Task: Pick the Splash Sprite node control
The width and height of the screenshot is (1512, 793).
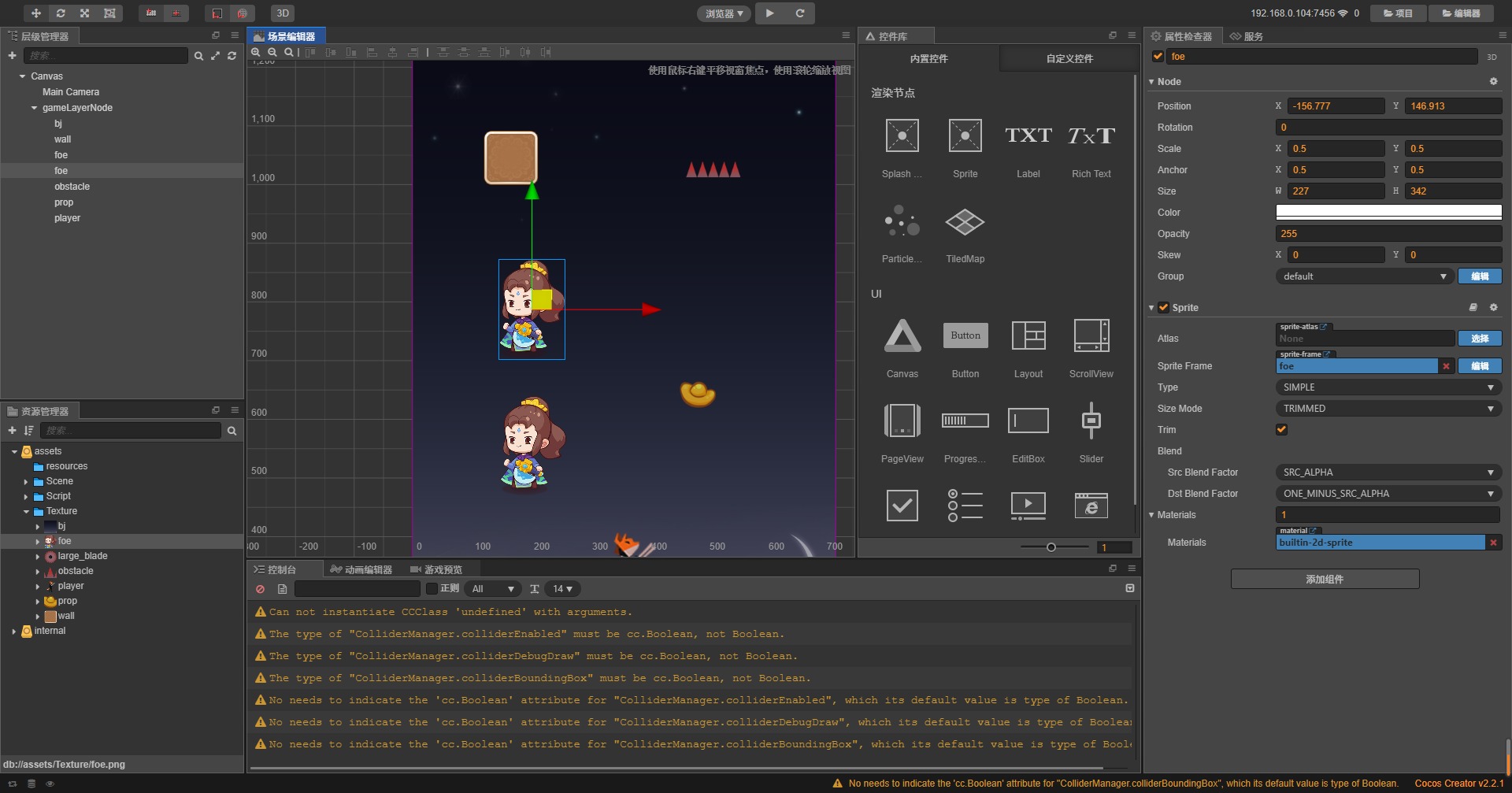Action: pyautogui.click(x=902, y=148)
